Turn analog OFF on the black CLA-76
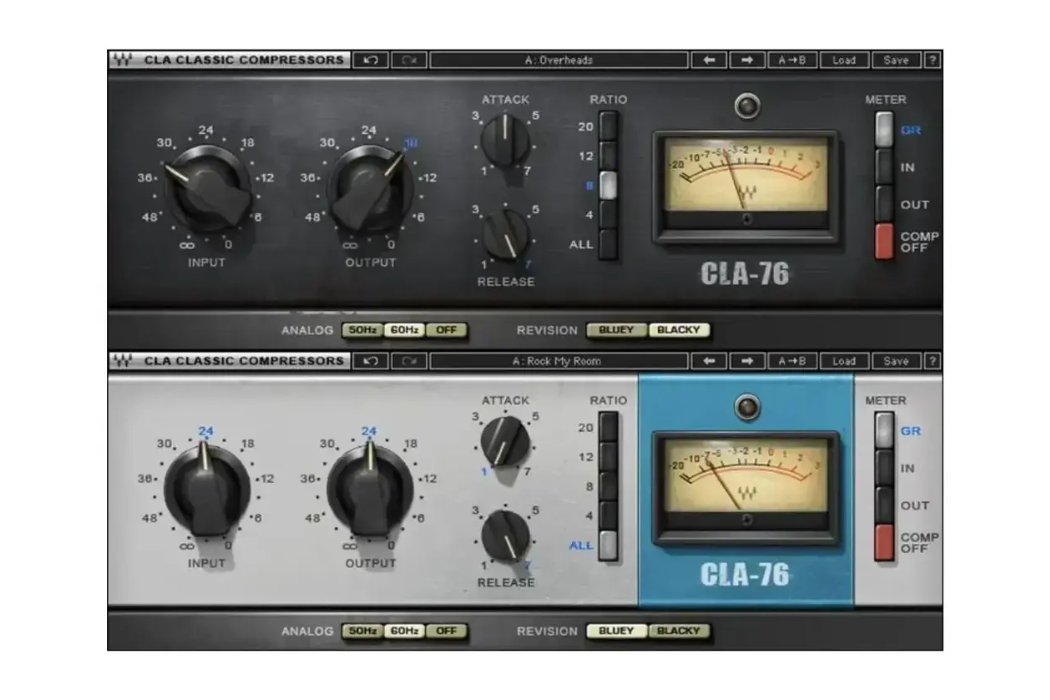The image size is (1050, 700). click(x=446, y=330)
